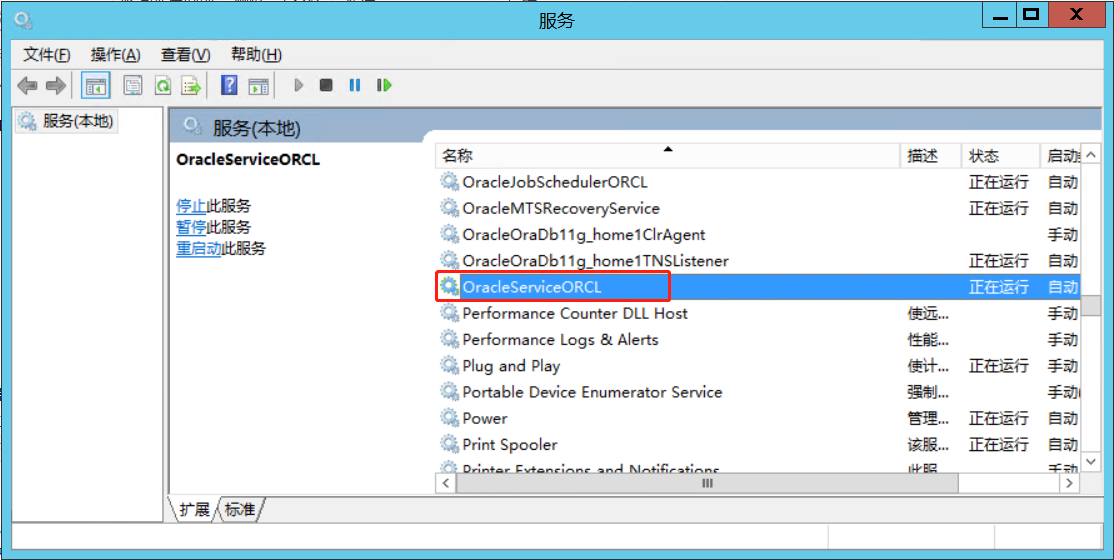Click 正在运行 status of Plug and Play

click(x=998, y=366)
